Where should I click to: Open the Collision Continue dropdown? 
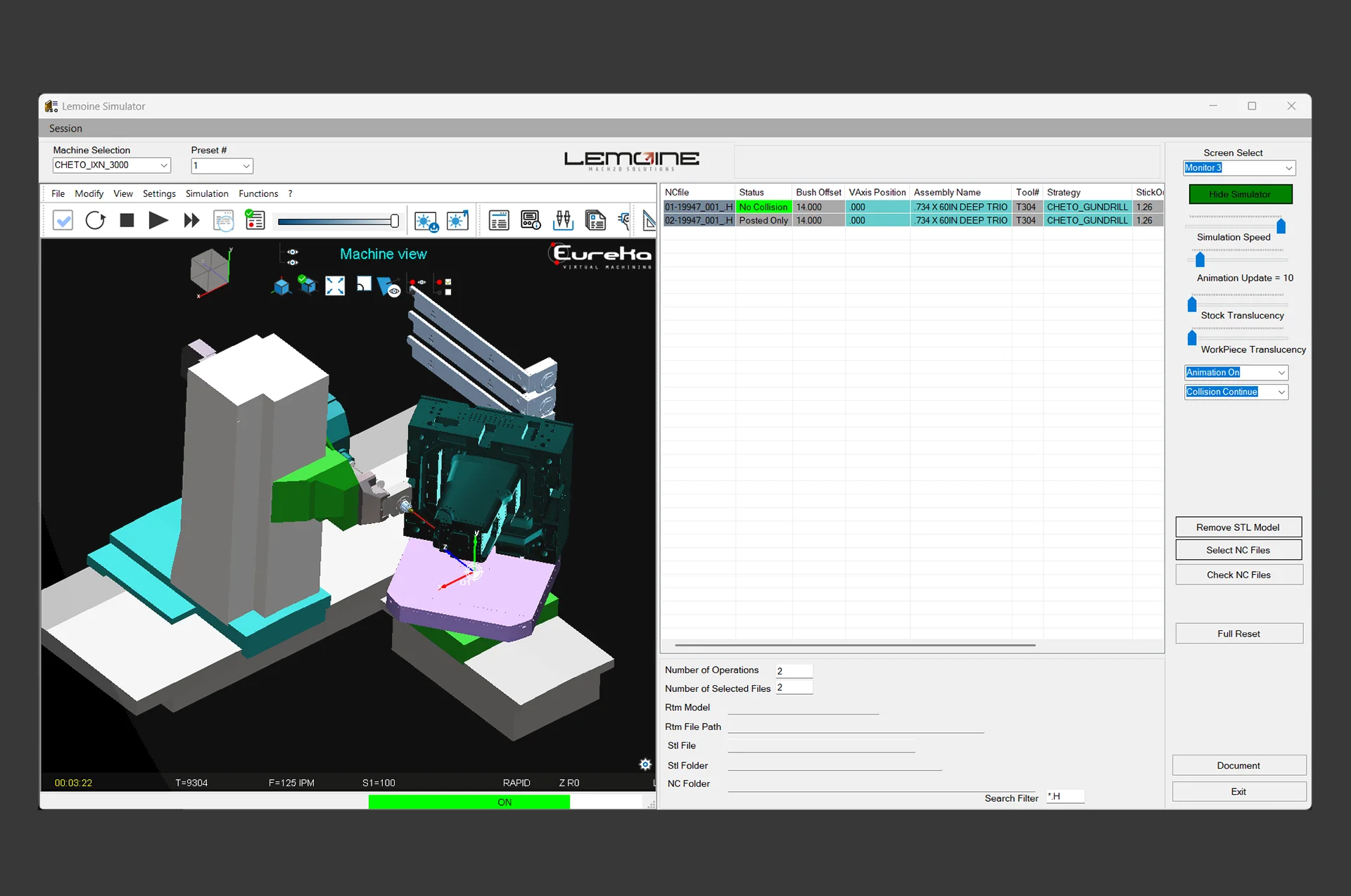(x=1236, y=392)
